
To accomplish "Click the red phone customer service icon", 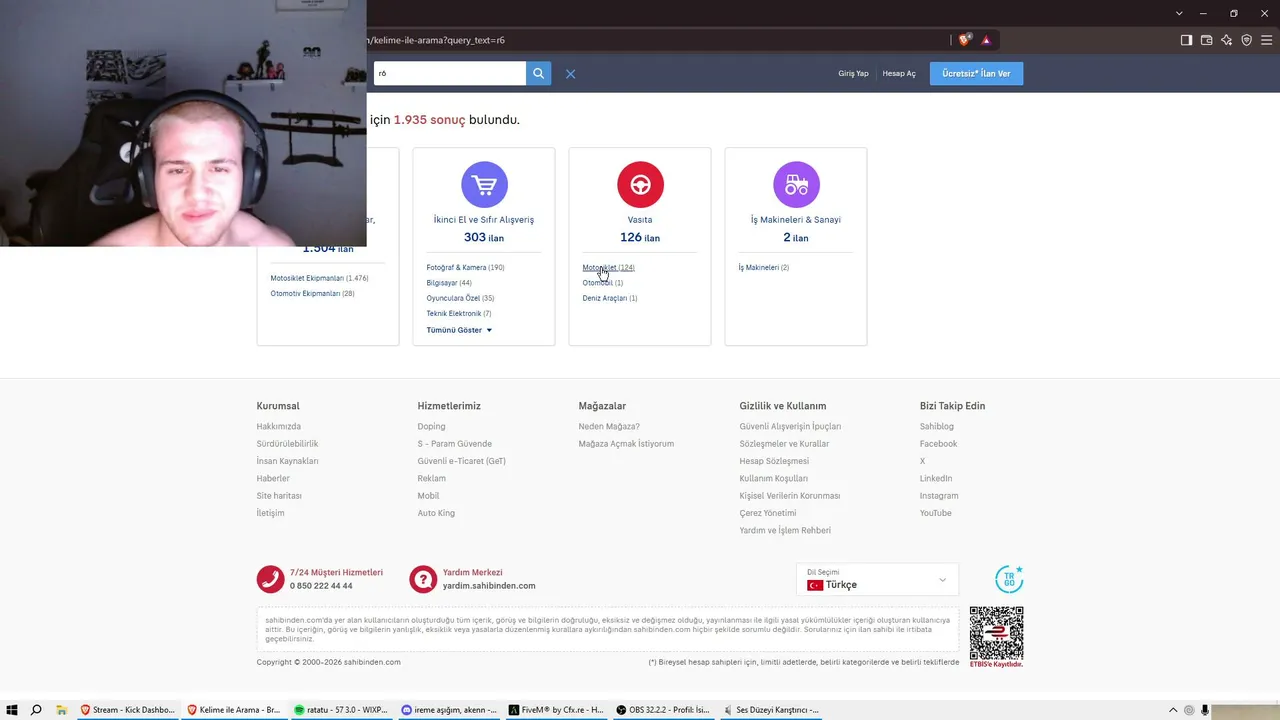I will 270,579.
